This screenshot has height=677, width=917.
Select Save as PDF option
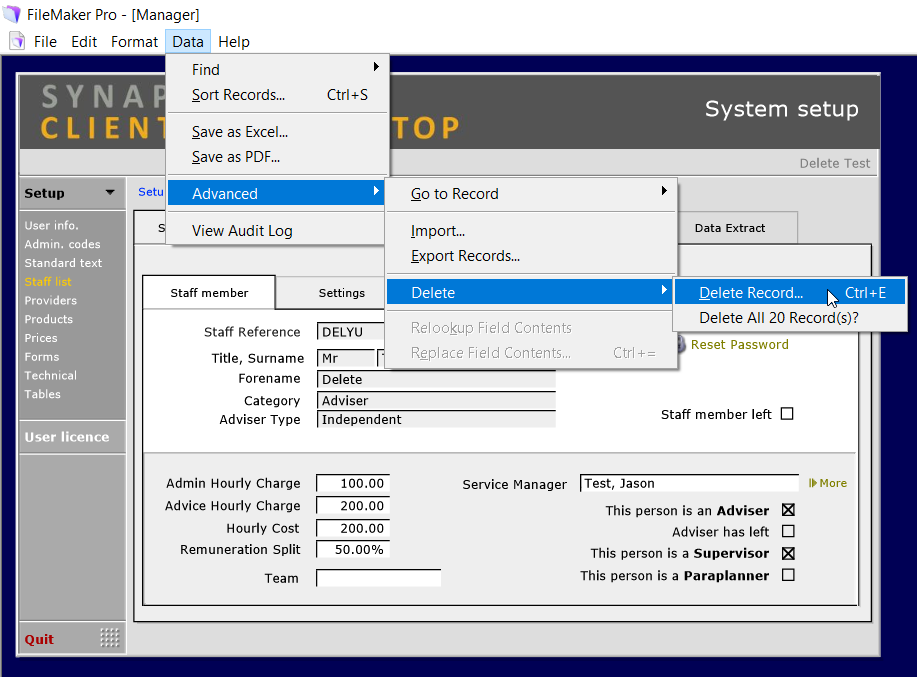[278, 157]
